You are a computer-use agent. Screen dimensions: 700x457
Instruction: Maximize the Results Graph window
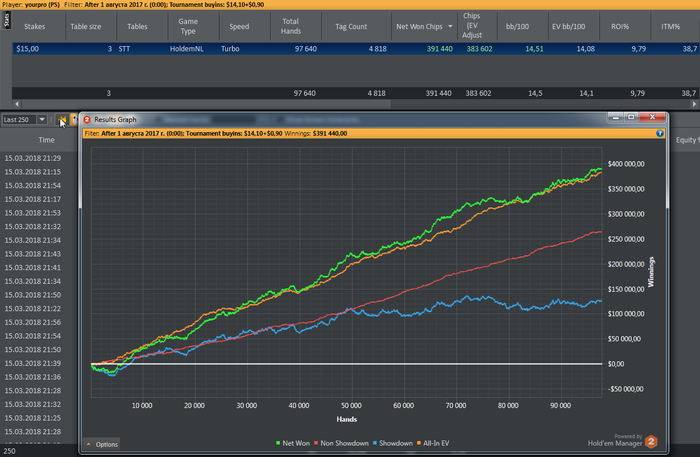(x=631, y=117)
